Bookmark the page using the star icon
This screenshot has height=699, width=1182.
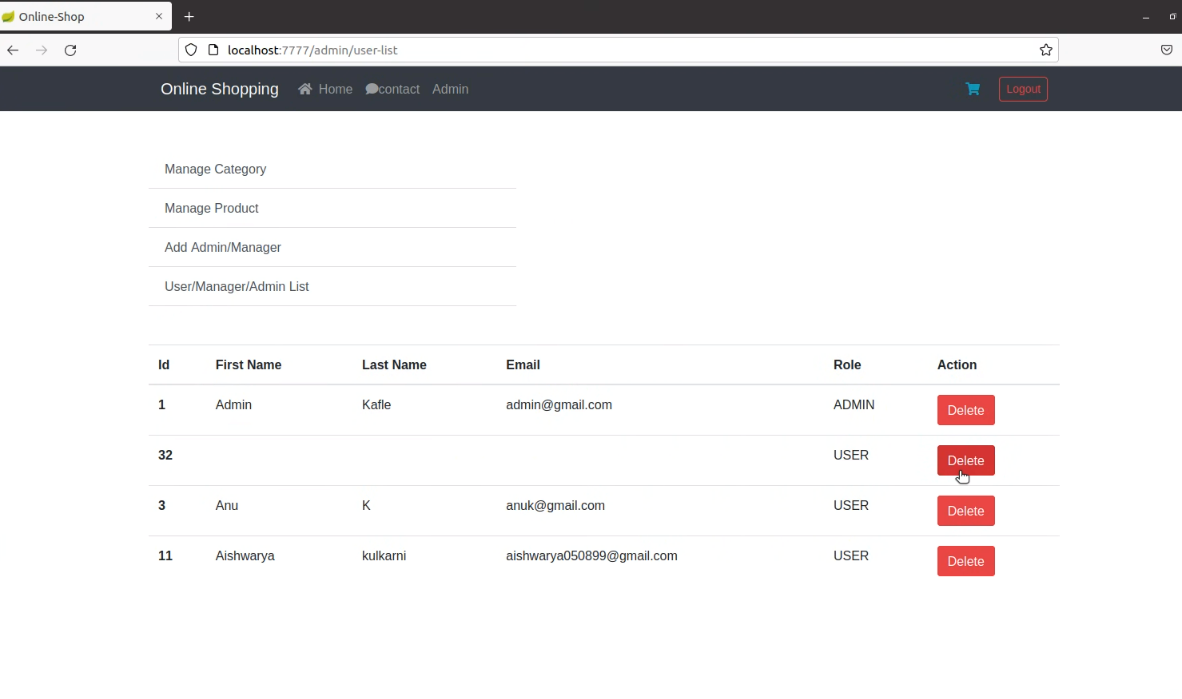point(1046,50)
